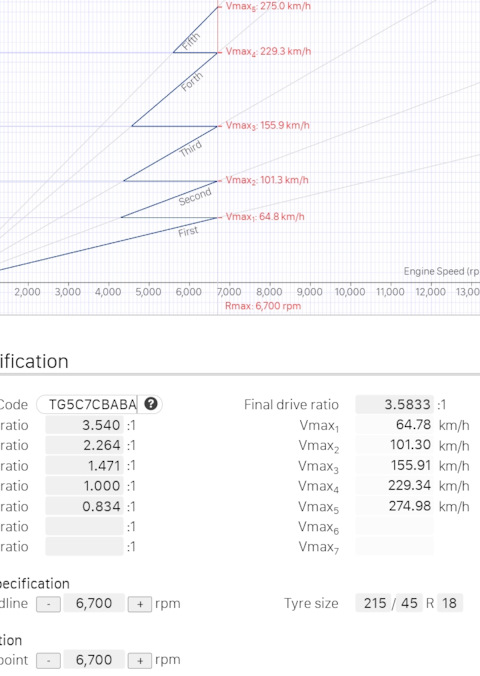Click the Vmax5 275.0 km/h chart label

point(268,6)
